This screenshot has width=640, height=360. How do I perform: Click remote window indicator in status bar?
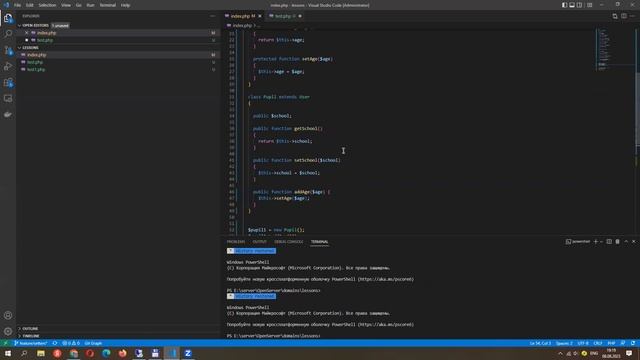coord(6,343)
